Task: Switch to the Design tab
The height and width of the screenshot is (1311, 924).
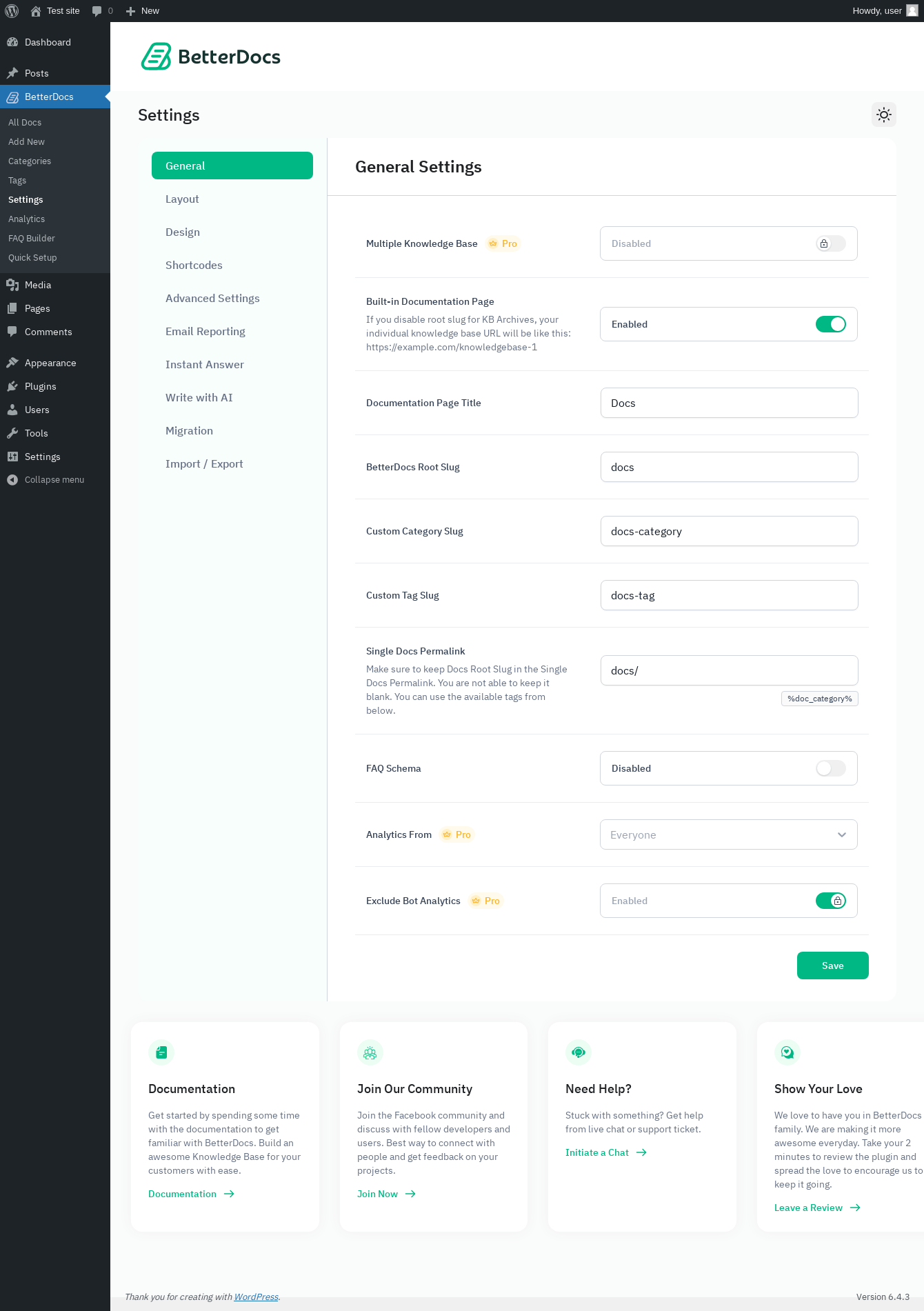Action: (x=232, y=232)
